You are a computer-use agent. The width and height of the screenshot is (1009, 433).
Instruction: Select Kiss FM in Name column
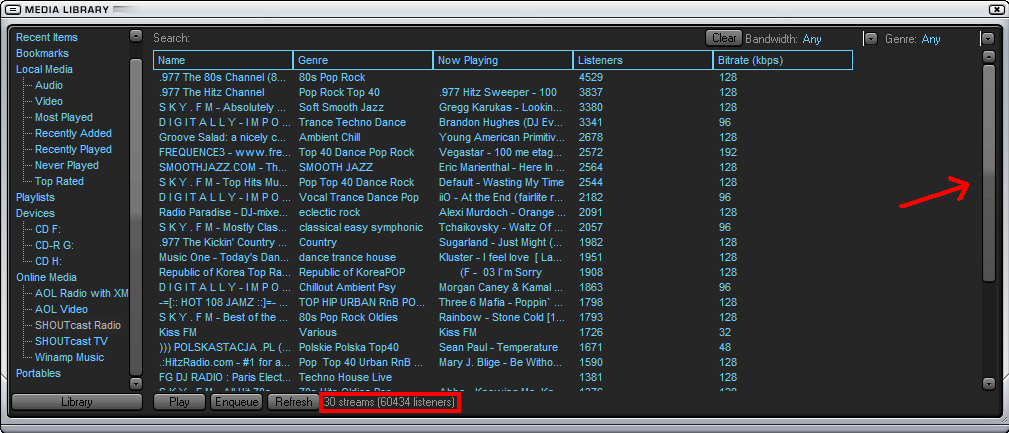(x=178, y=333)
